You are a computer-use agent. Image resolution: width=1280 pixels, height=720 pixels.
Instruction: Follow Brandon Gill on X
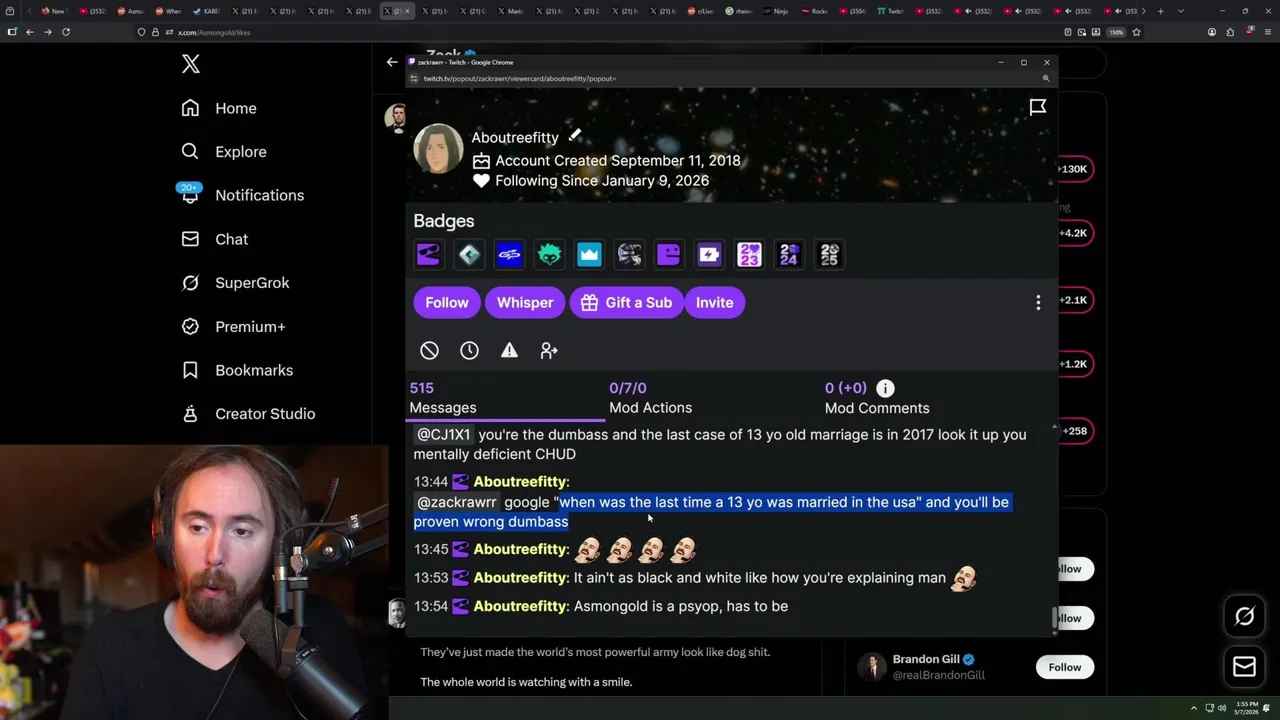(x=1065, y=667)
